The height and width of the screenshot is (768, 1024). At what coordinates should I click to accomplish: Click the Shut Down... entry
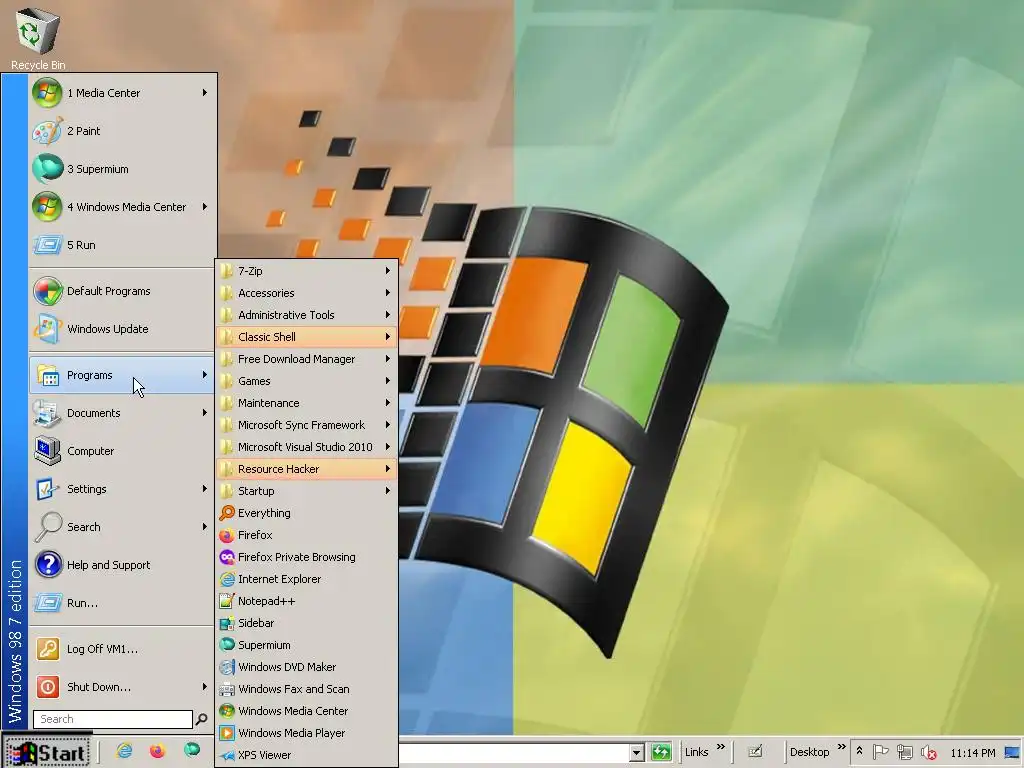[122, 686]
